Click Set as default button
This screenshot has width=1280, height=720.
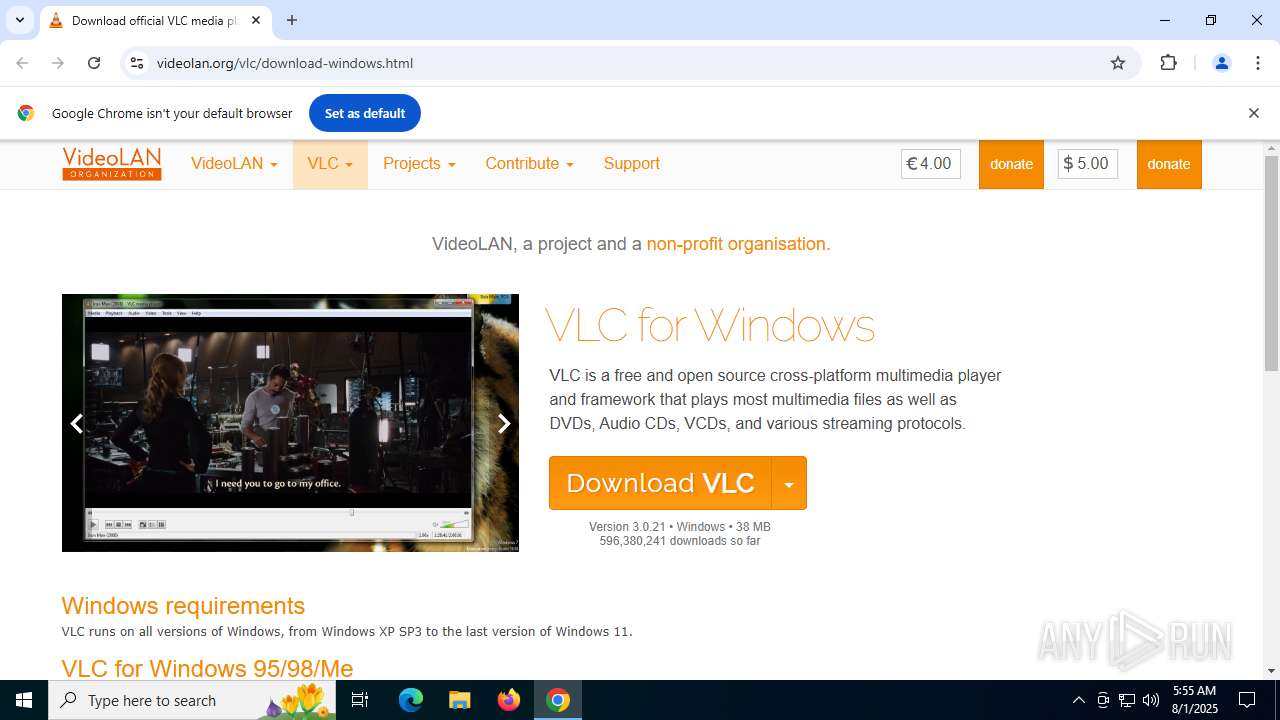pyautogui.click(x=365, y=113)
